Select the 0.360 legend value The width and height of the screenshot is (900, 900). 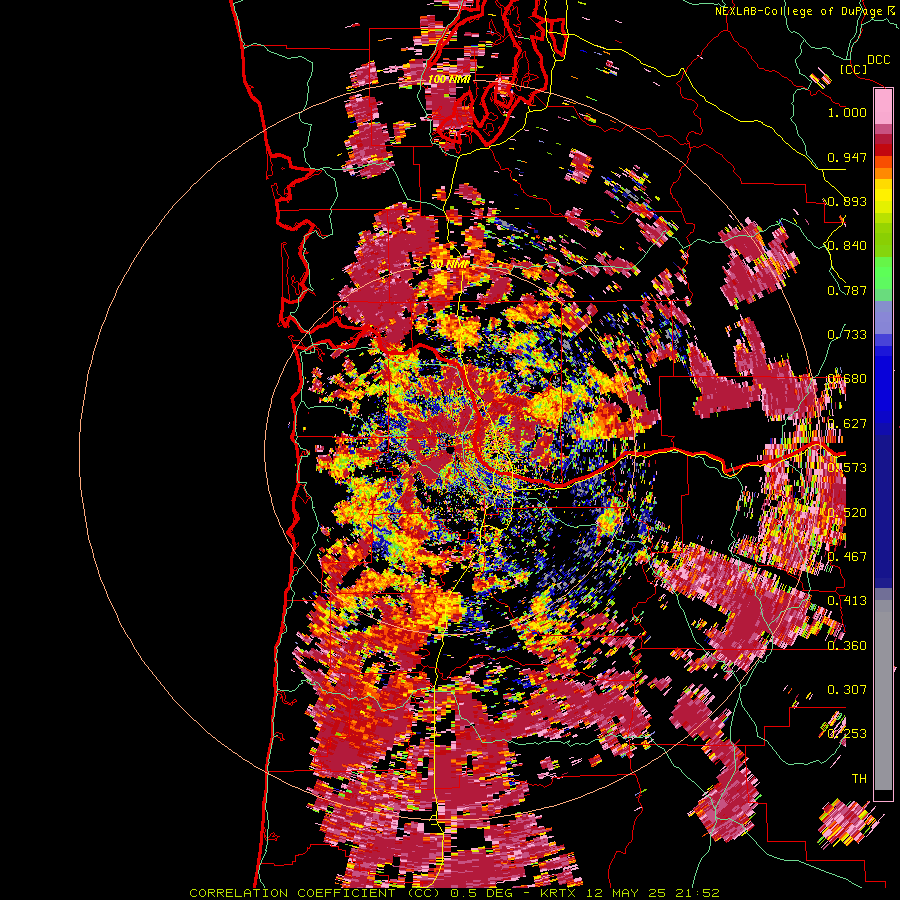pos(847,646)
